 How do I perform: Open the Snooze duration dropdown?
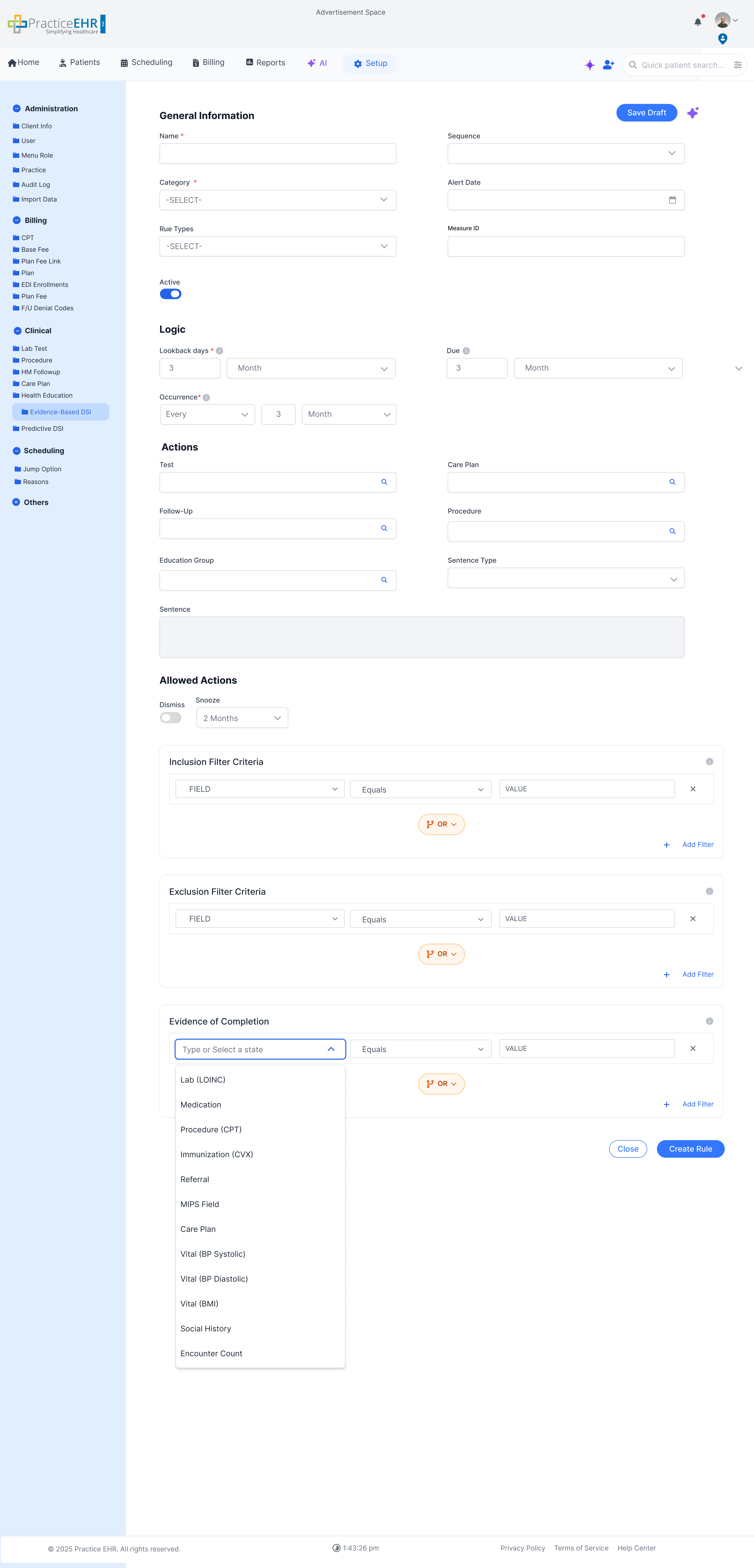click(242, 718)
